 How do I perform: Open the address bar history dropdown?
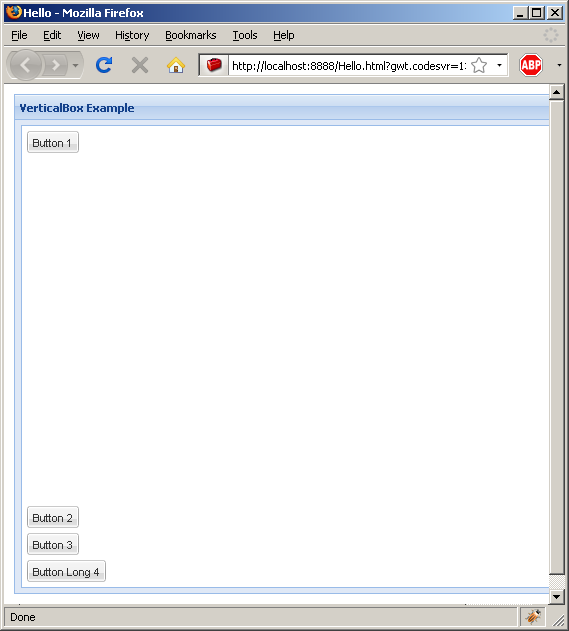[x=499, y=65]
